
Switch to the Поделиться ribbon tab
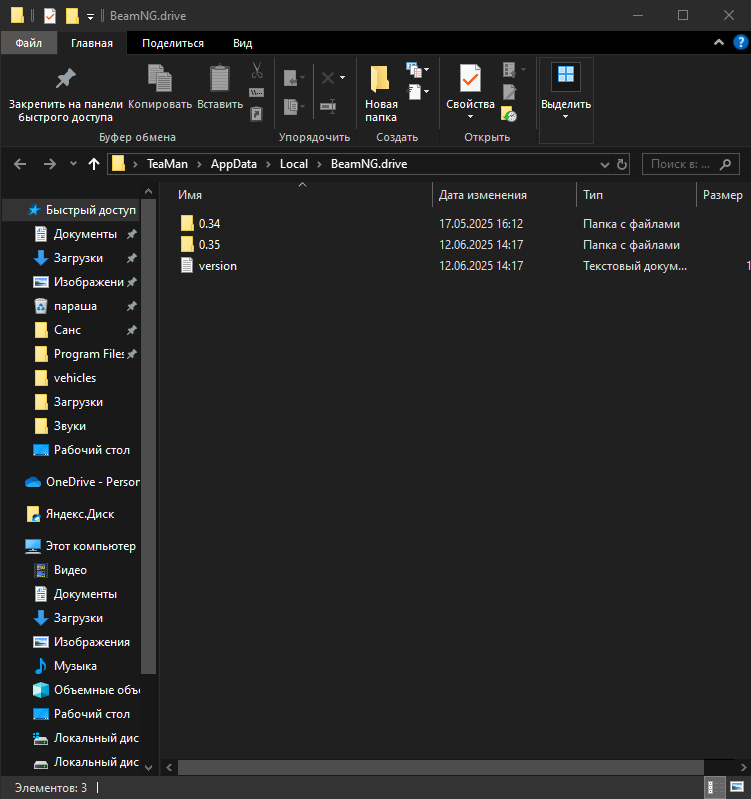pos(173,43)
